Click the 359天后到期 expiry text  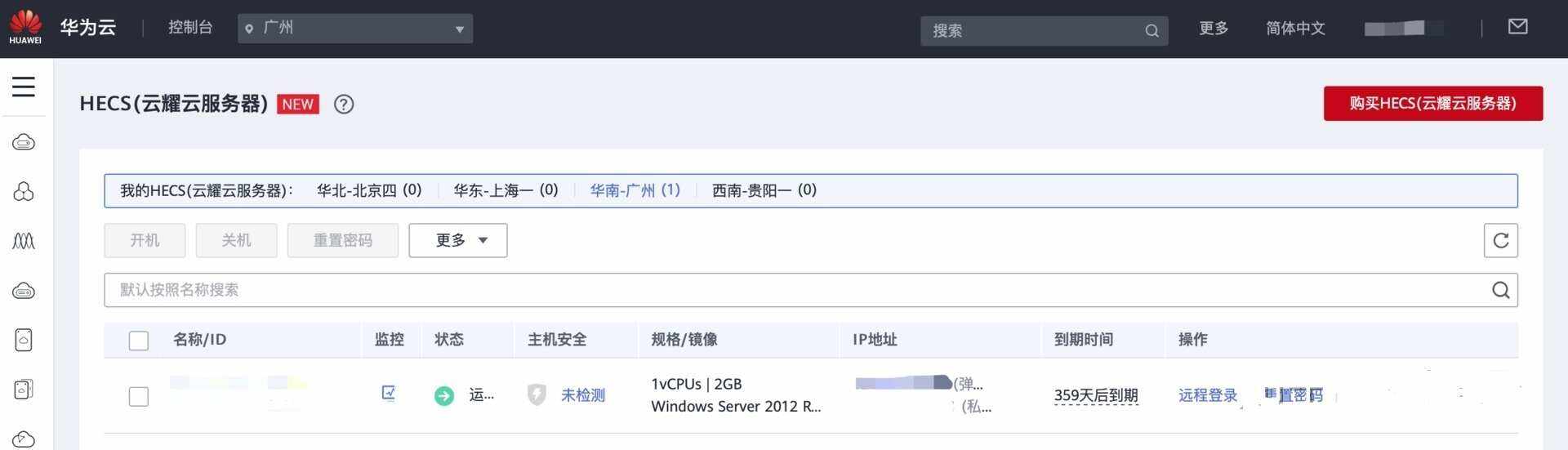coord(1096,396)
